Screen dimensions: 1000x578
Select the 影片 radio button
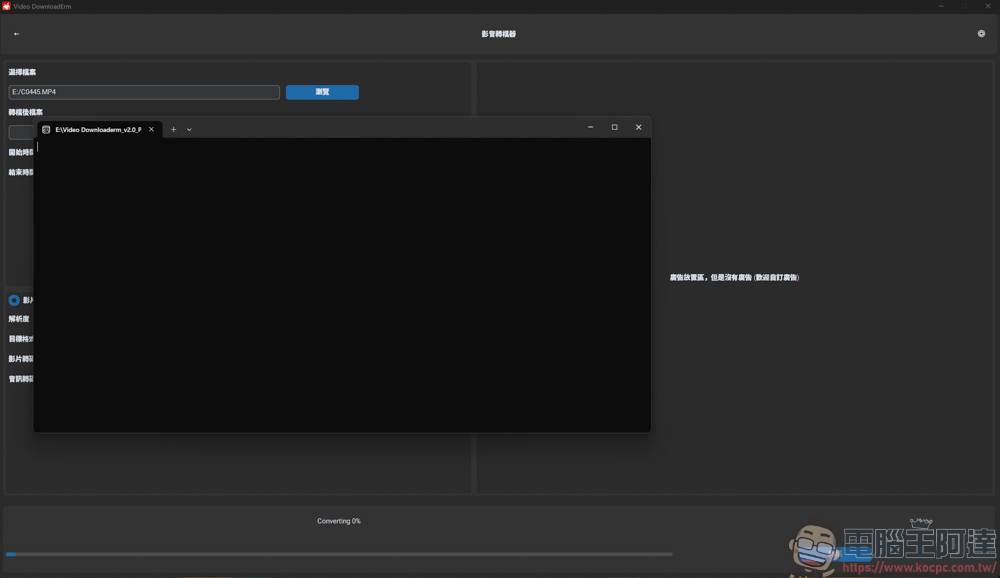(14, 300)
